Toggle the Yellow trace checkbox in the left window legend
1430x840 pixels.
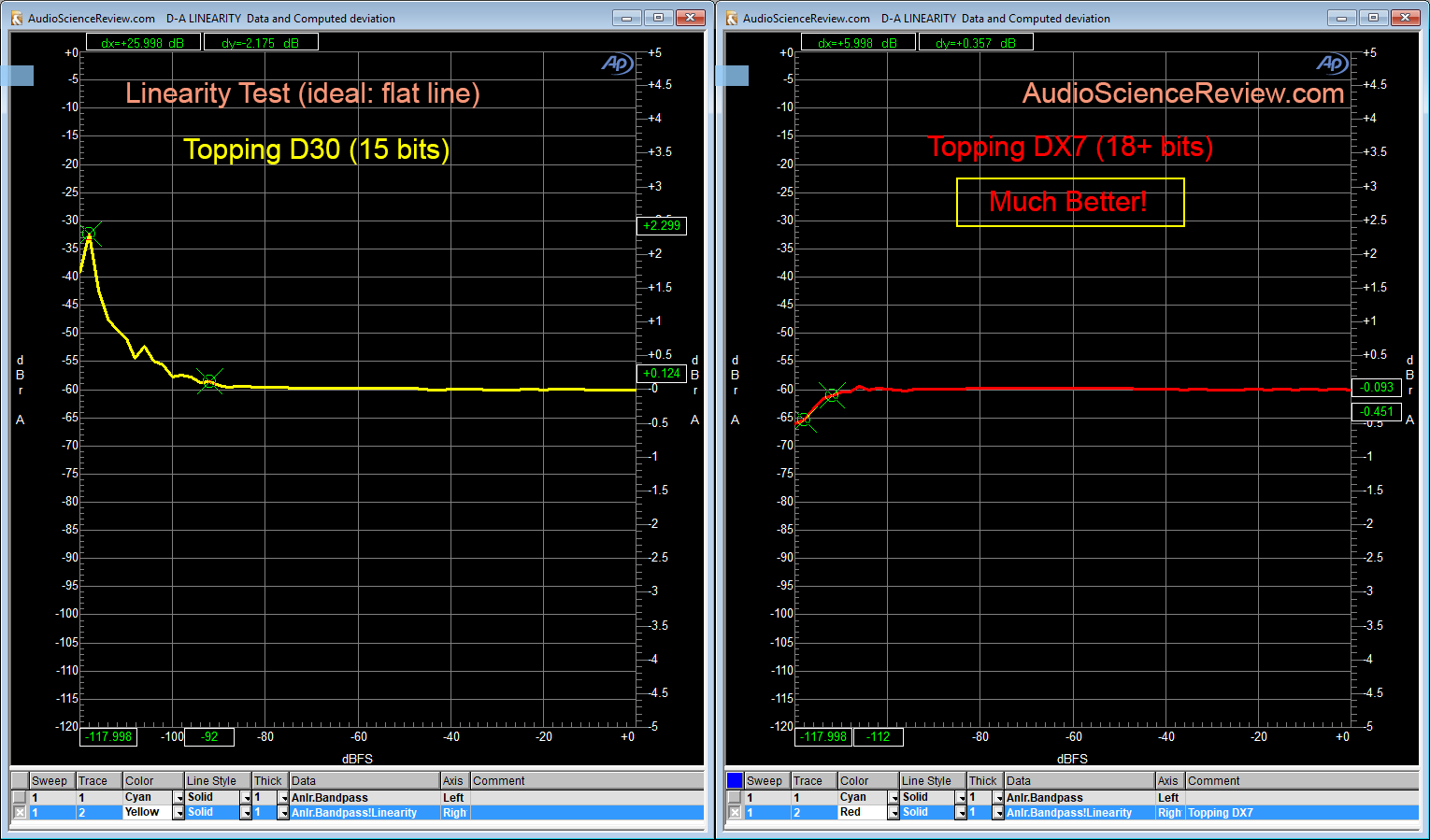(19, 812)
